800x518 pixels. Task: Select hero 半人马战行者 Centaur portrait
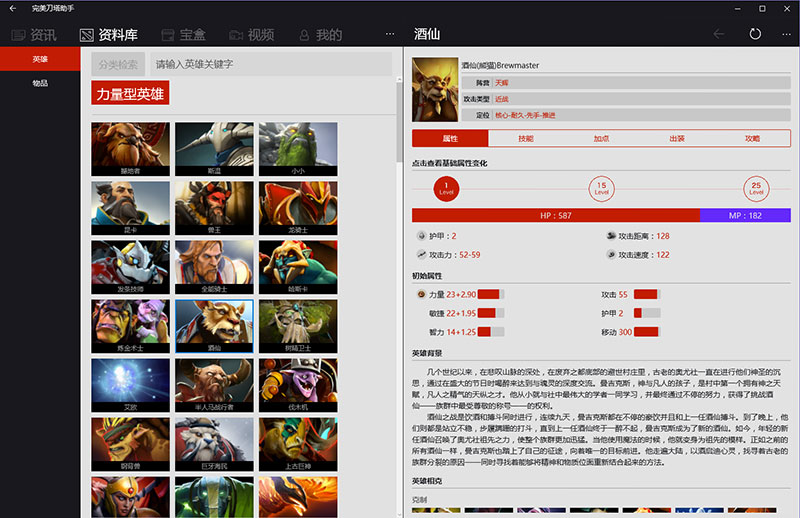tap(214, 385)
